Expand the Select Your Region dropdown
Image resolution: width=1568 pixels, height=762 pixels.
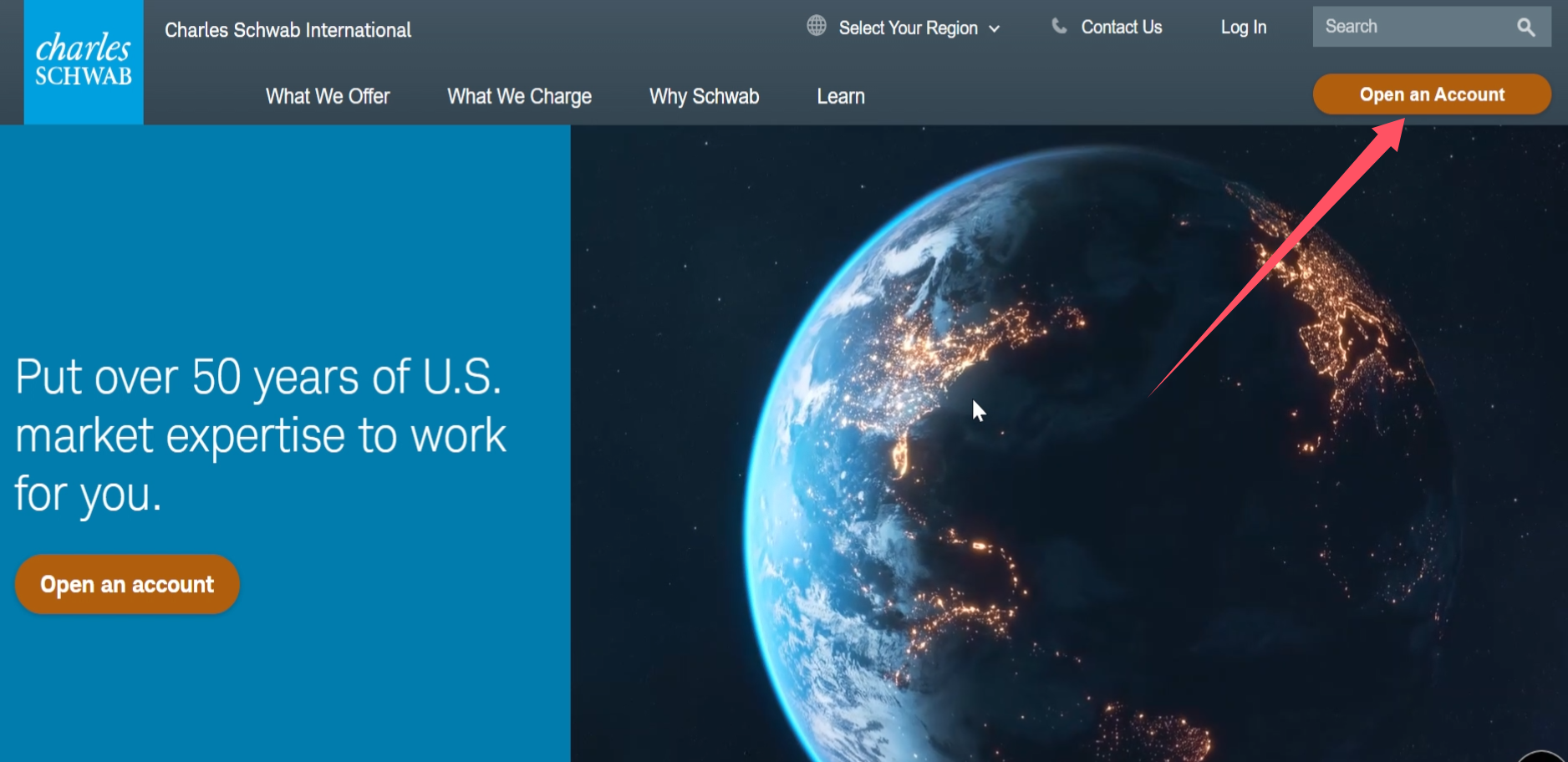[x=919, y=28]
